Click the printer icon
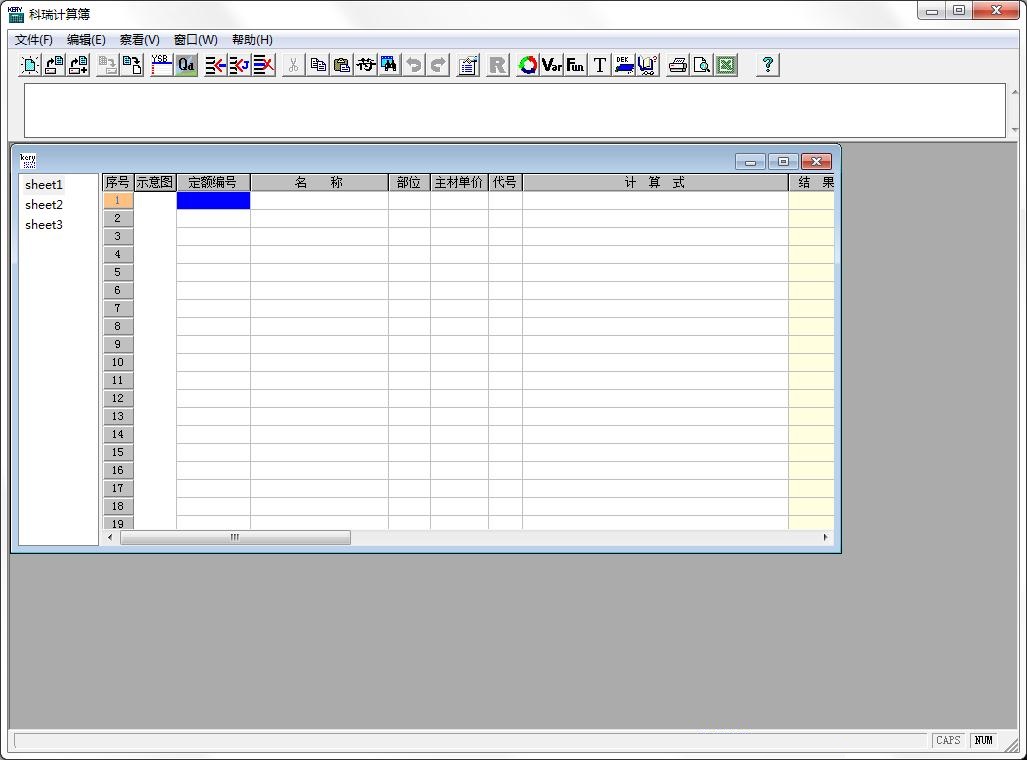 (678, 65)
